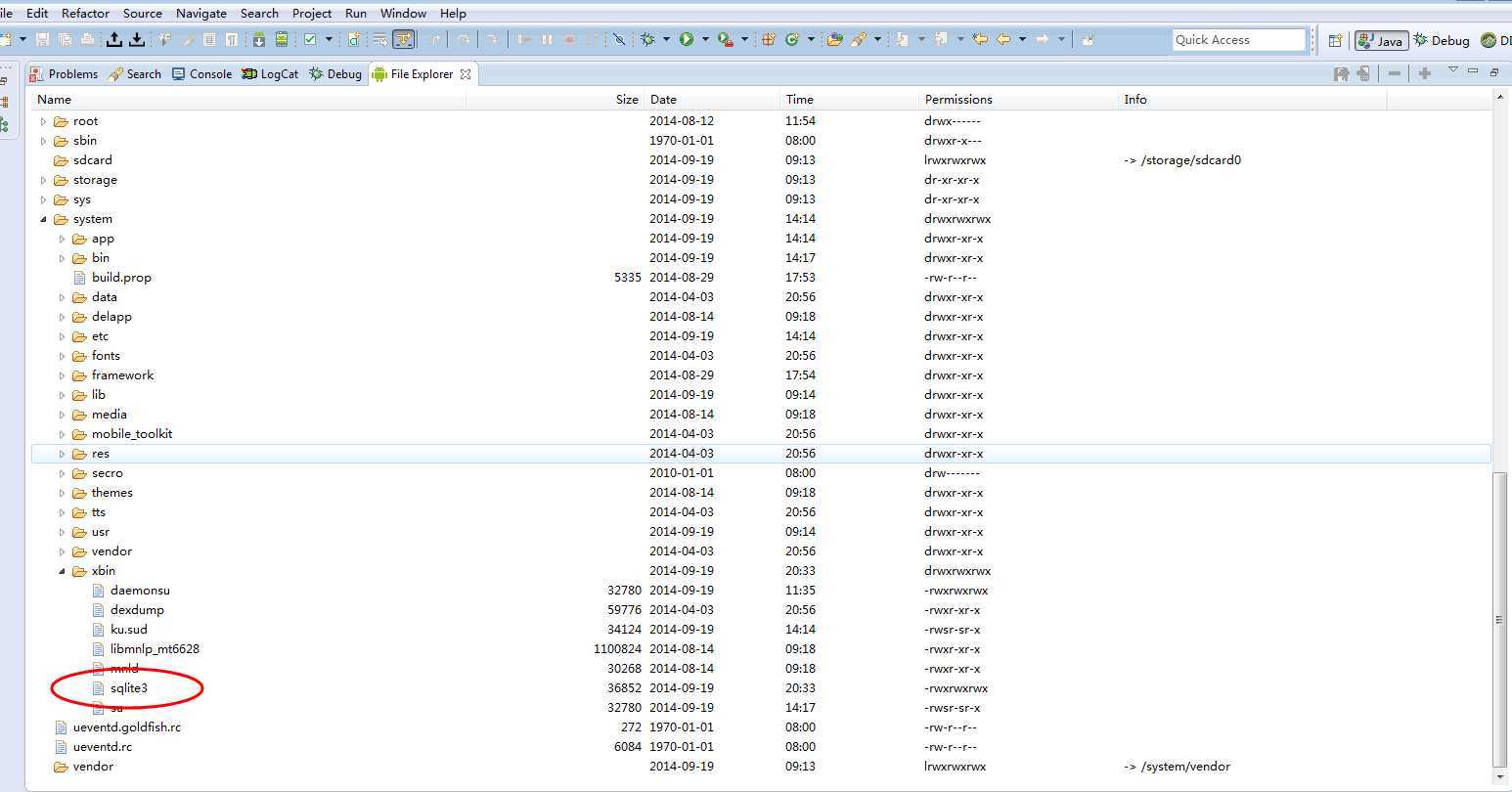Switch to the LogCat tab

coord(270,73)
